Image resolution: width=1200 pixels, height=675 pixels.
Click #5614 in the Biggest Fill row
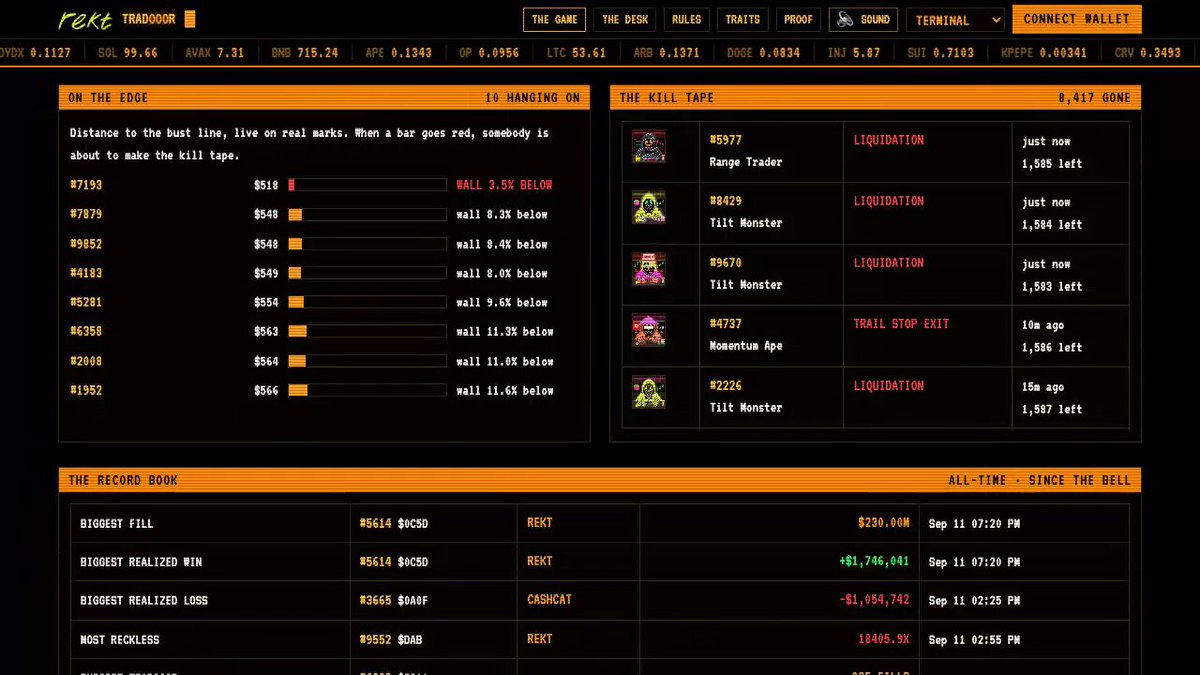(x=375, y=523)
